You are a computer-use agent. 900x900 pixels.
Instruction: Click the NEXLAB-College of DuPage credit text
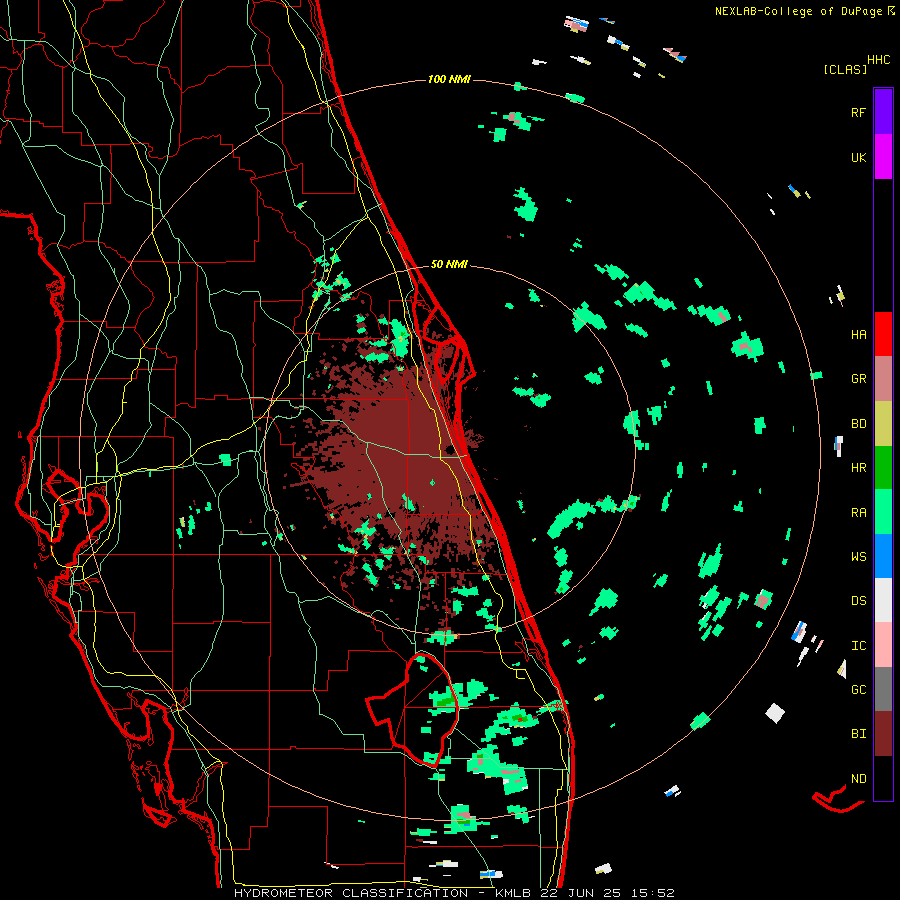pos(798,11)
